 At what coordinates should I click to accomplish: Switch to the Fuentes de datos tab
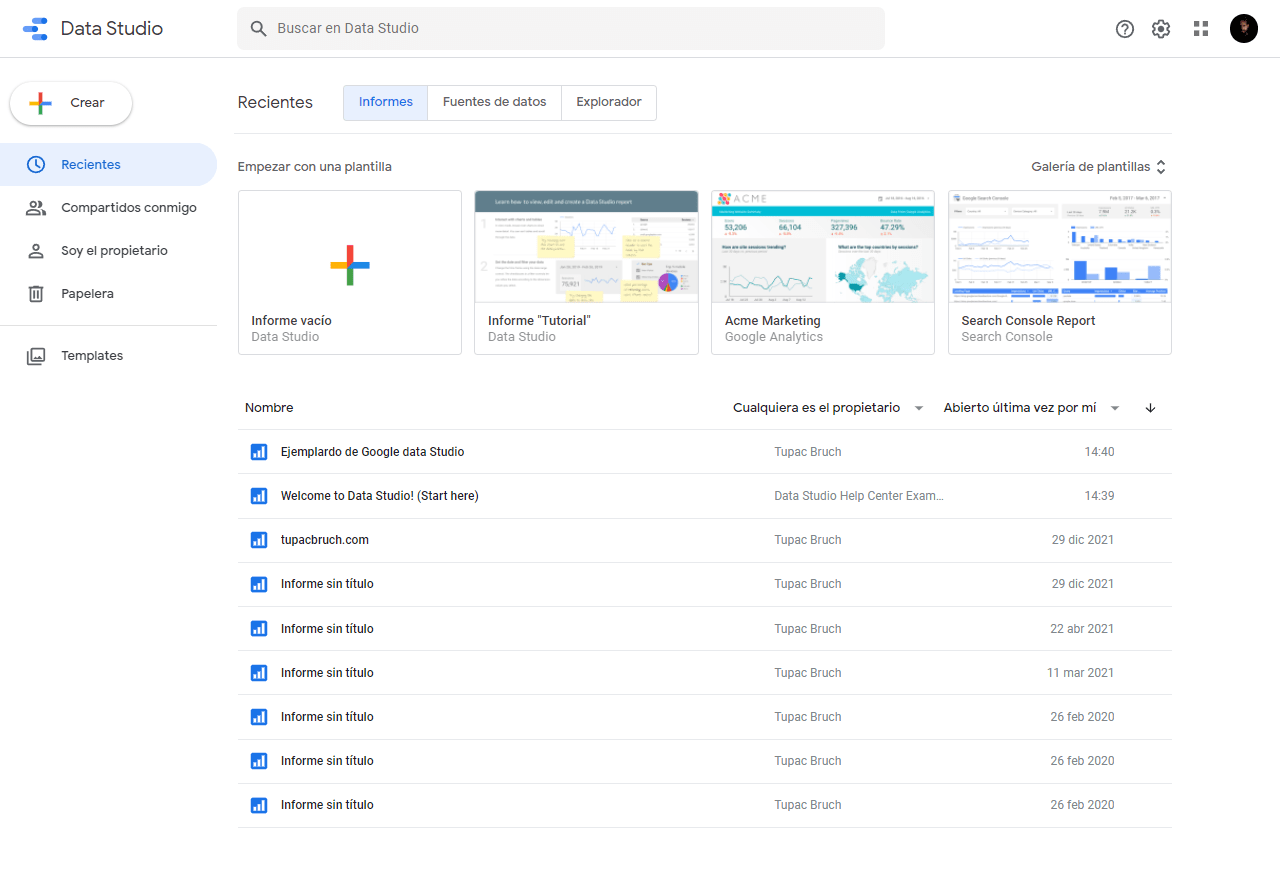495,103
